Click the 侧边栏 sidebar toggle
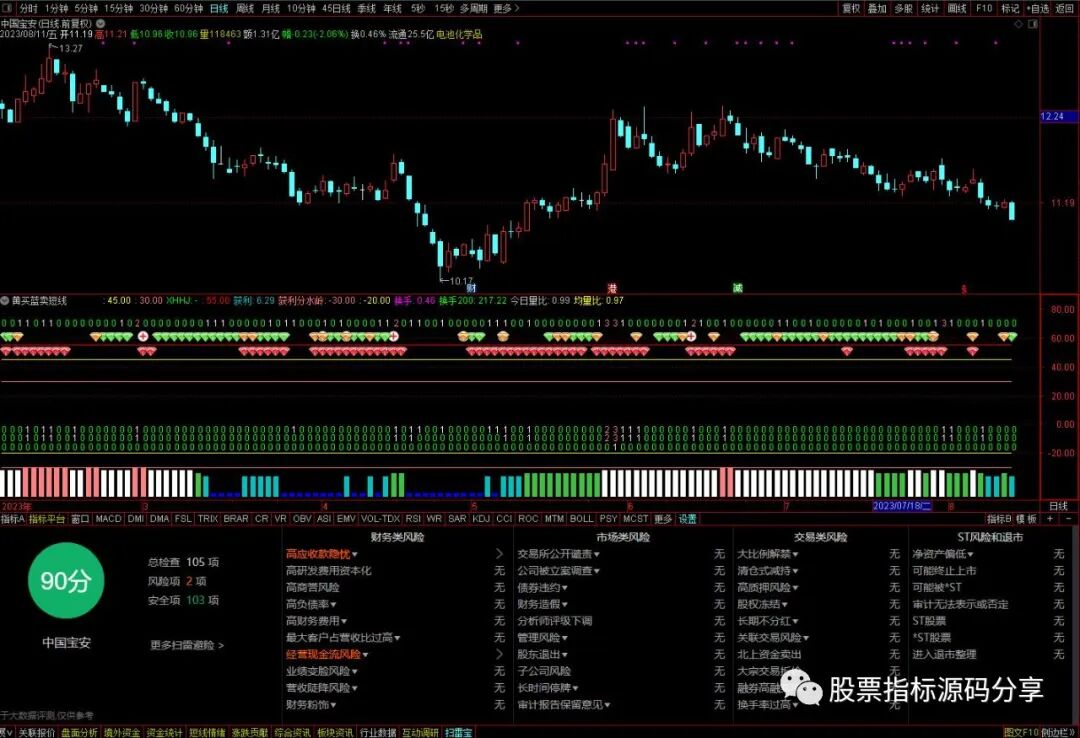Screen dimensions: 1080x738 pyautogui.click(x=1057, y=732)
